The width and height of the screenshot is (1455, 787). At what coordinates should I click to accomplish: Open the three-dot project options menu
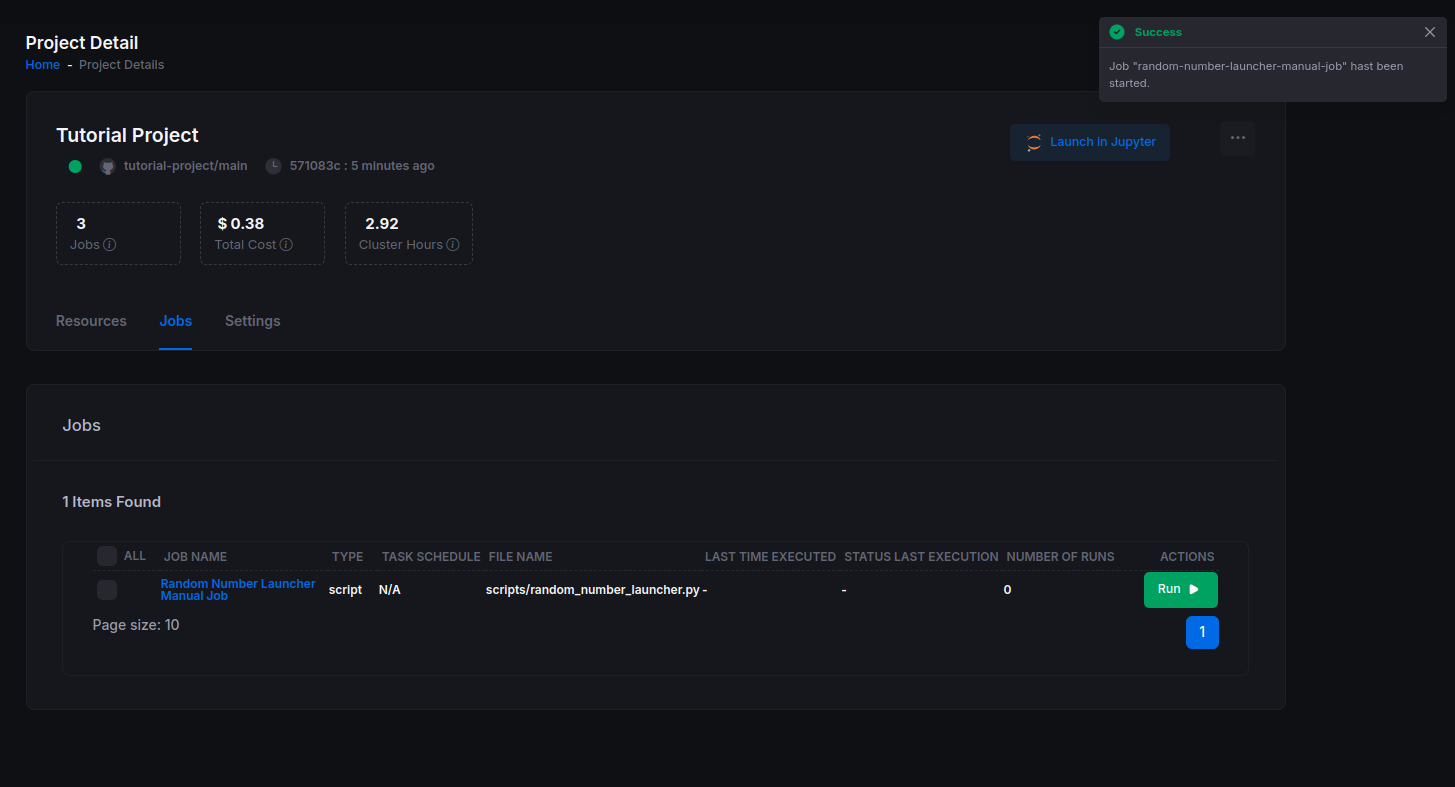tap(1237, 138)
